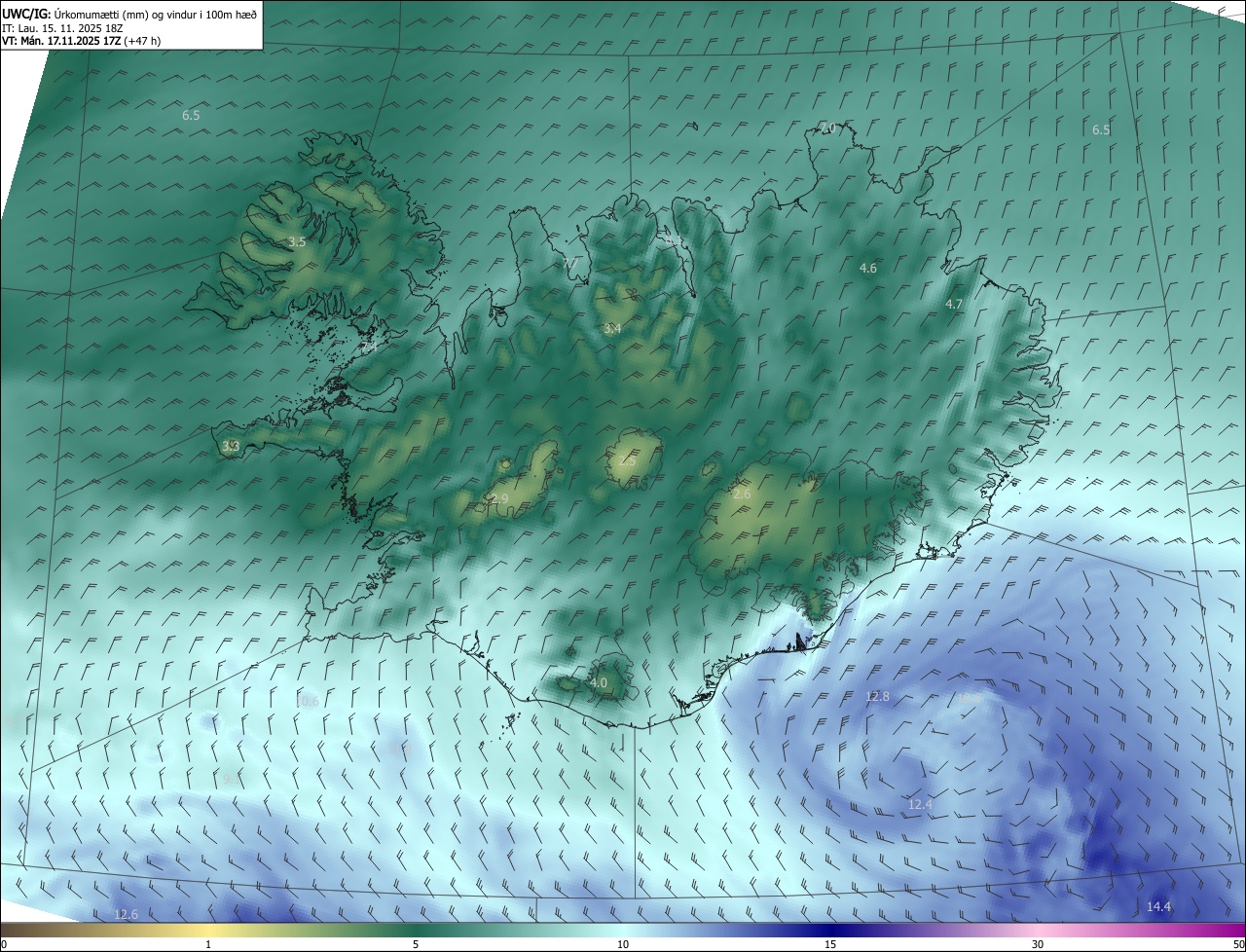Click the valid time 'VT: Mán. 17.11.2025 17Z (+47 h)'

[81, 41]
